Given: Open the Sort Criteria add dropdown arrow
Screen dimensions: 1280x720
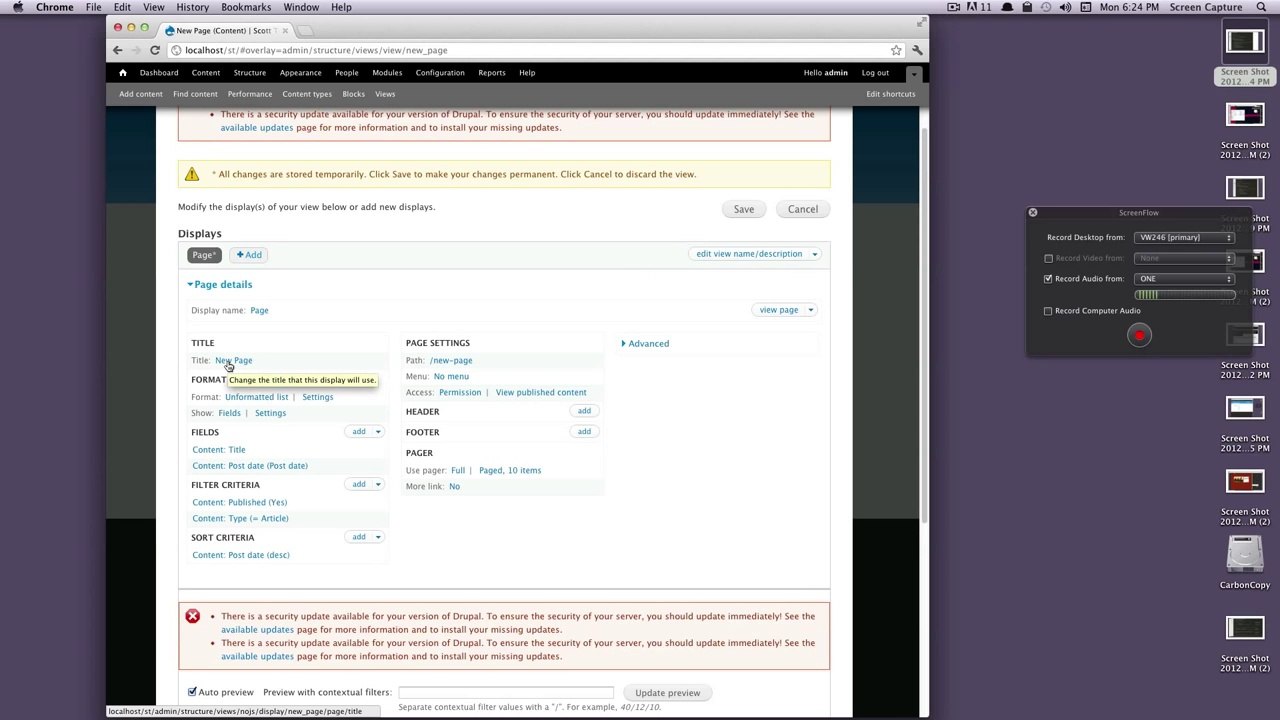Looking at the screenshot, I should [x=377, y=537].
